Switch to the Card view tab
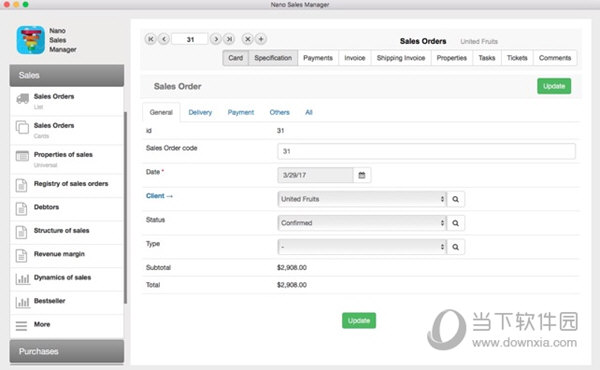The width and height of the screenshot is (600, 370). tap(236, 58)
